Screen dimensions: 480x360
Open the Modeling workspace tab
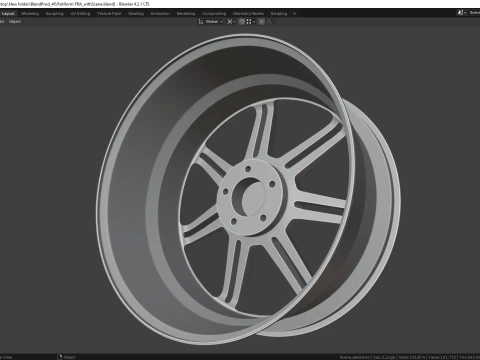click(x=30, y=14)
